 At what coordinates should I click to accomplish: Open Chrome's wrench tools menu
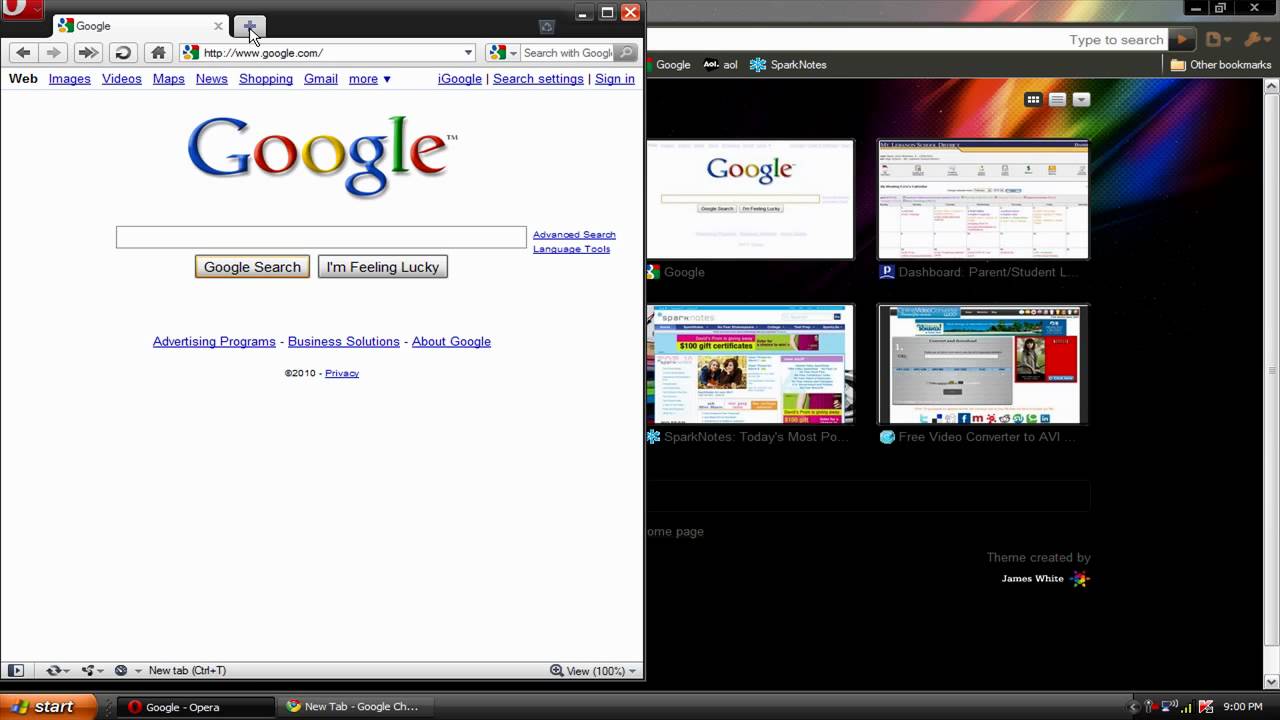coord(1256,40)
